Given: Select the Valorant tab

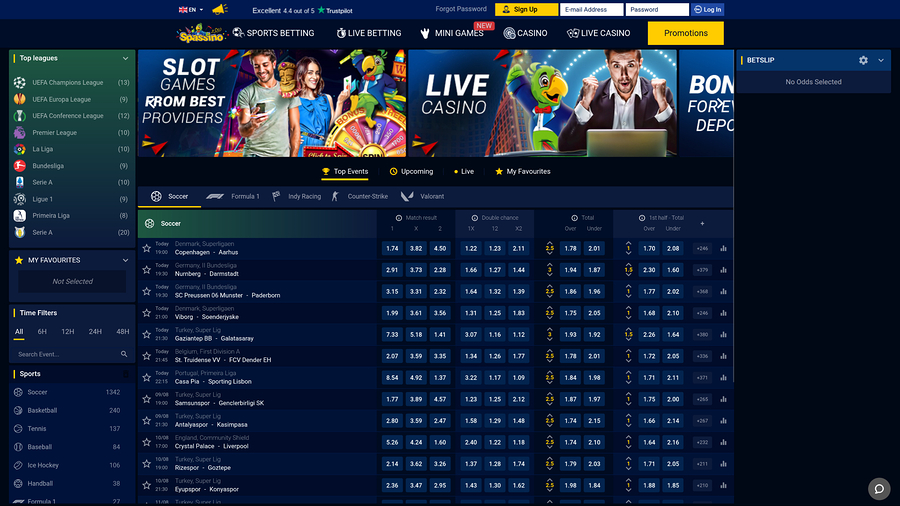Looking at the screenshot, I should [x=422, y=196].
